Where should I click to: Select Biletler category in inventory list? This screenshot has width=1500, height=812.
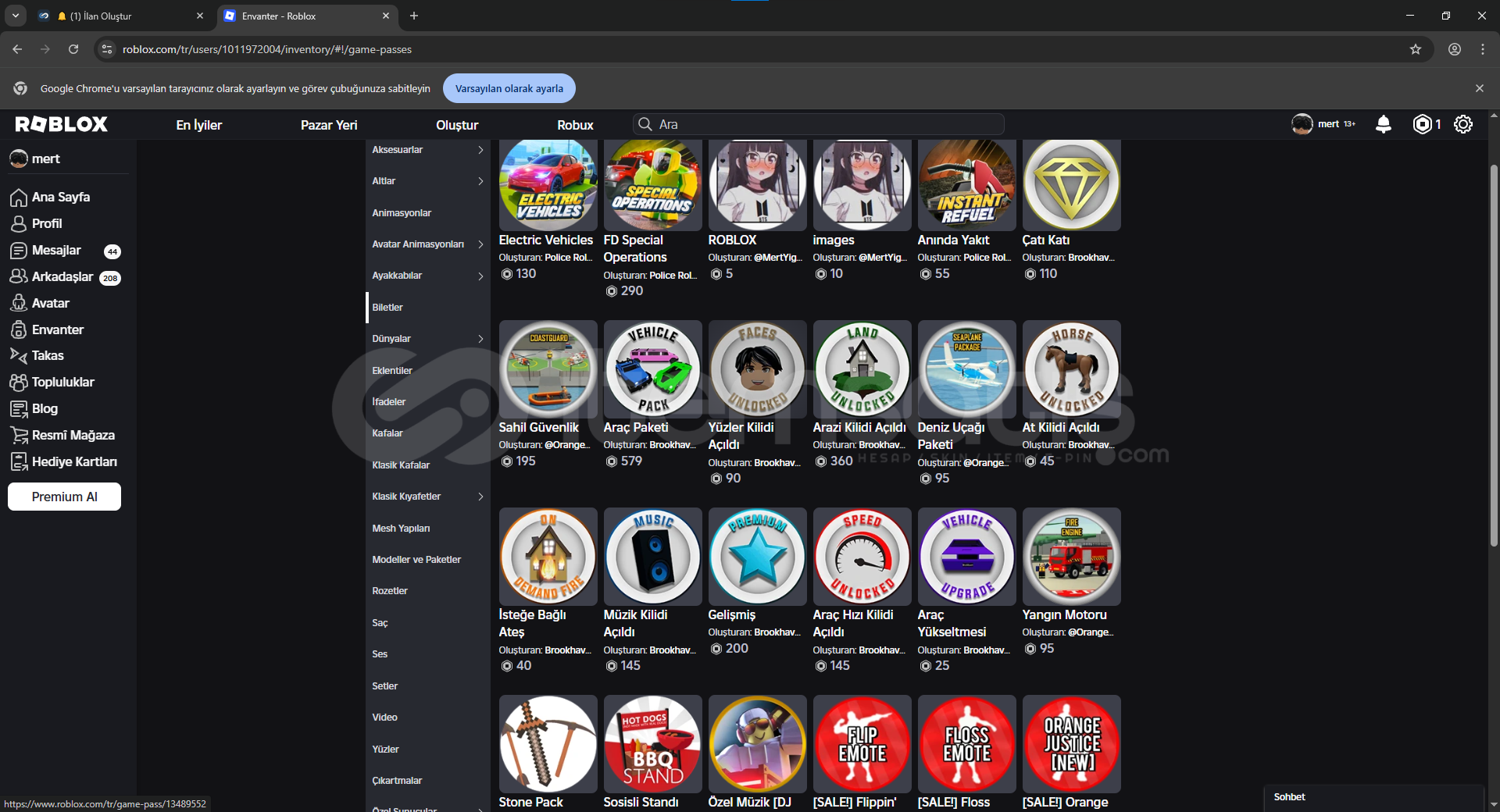pyautogui.click(x=428, y=308)
